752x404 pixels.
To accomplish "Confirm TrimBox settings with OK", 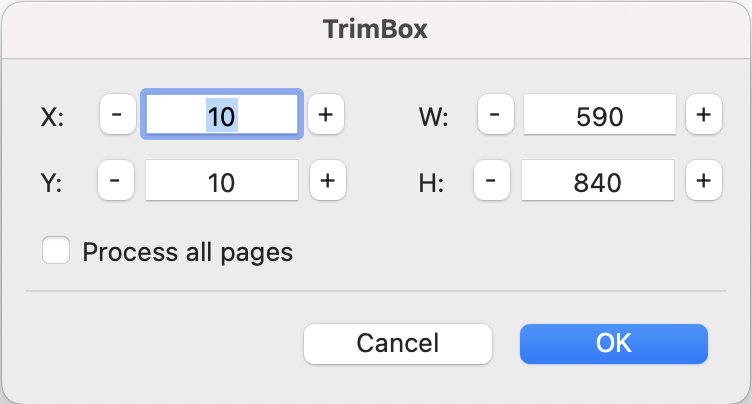I will 613,343.
